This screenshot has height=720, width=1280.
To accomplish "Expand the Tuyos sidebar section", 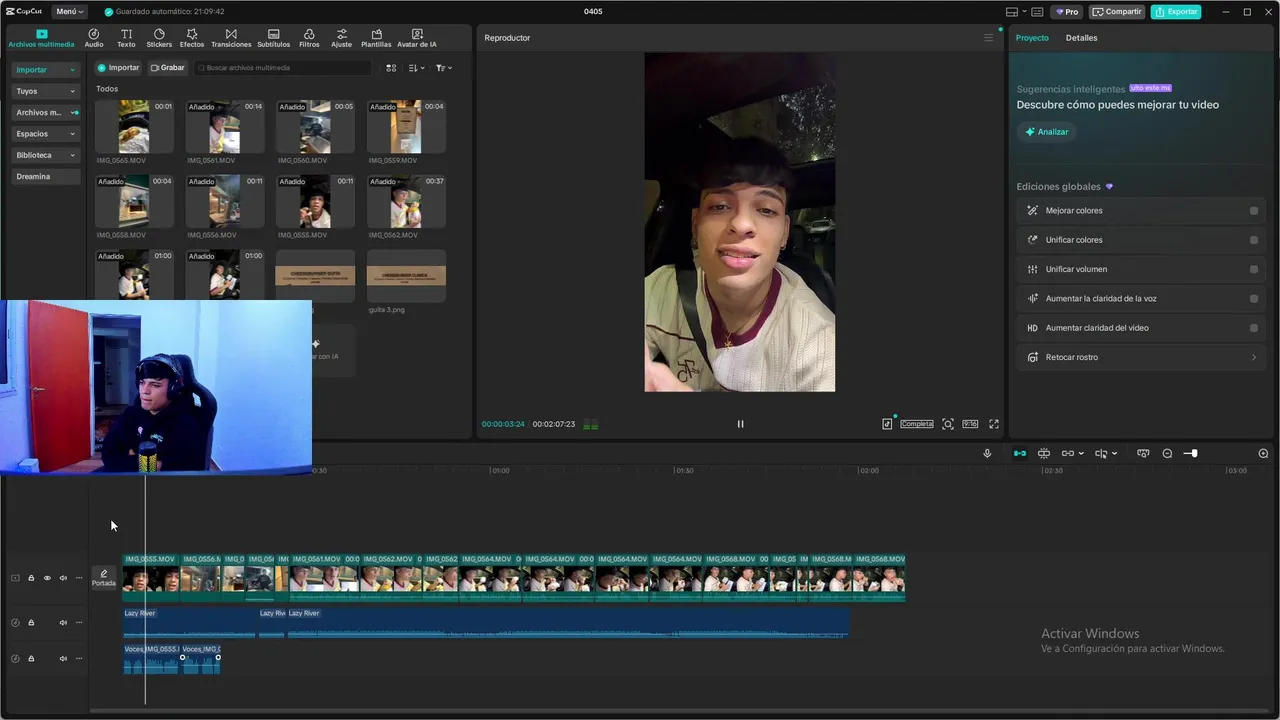I will tap(45, 91).
